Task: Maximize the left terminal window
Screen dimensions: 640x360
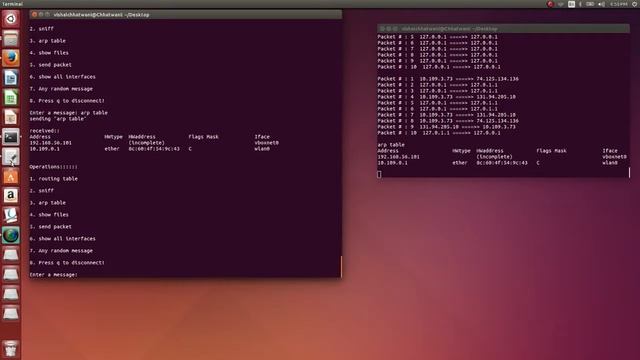Action: (47, 15)
